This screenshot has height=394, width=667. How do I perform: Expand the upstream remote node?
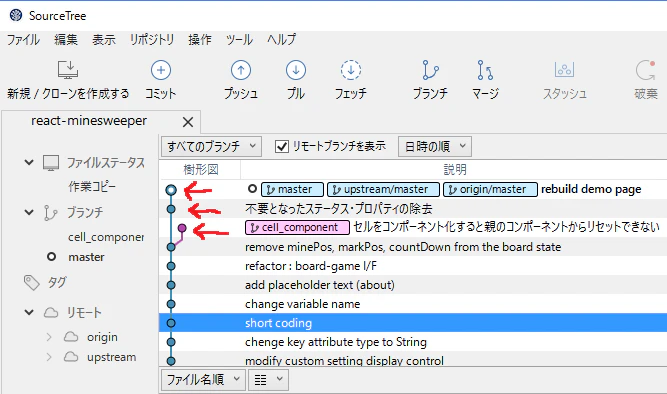(x=49, y=357)
